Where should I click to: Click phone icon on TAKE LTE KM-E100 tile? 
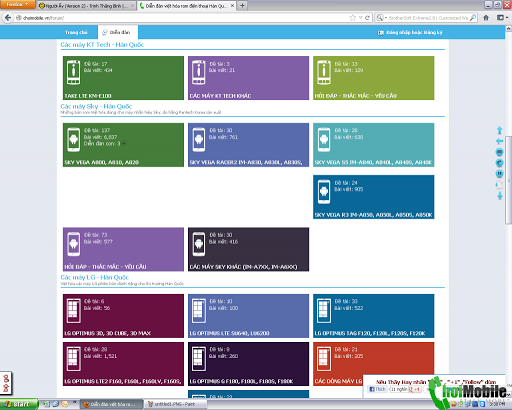(x=73, y=72)
